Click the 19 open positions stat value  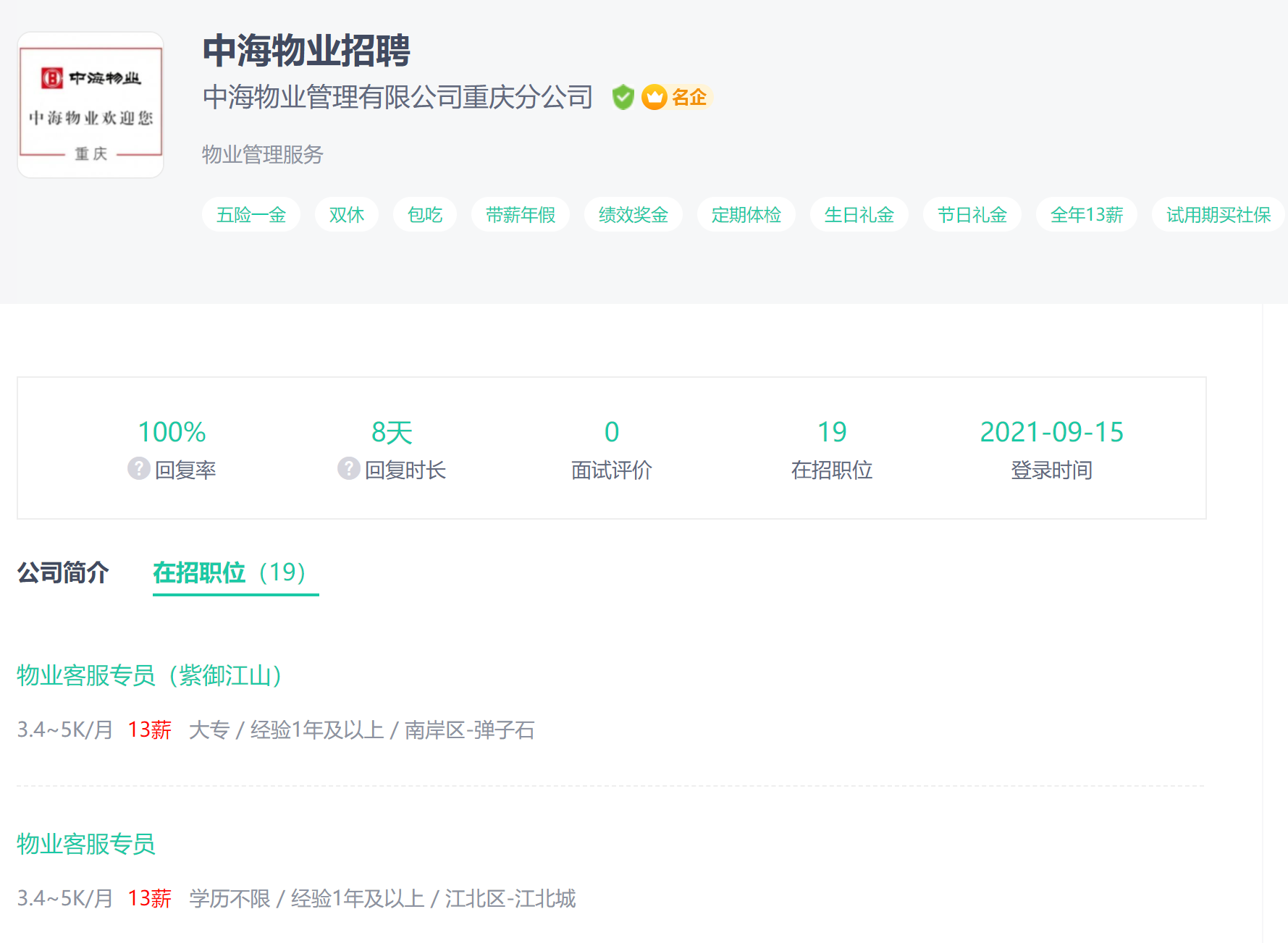click(832, 432)
